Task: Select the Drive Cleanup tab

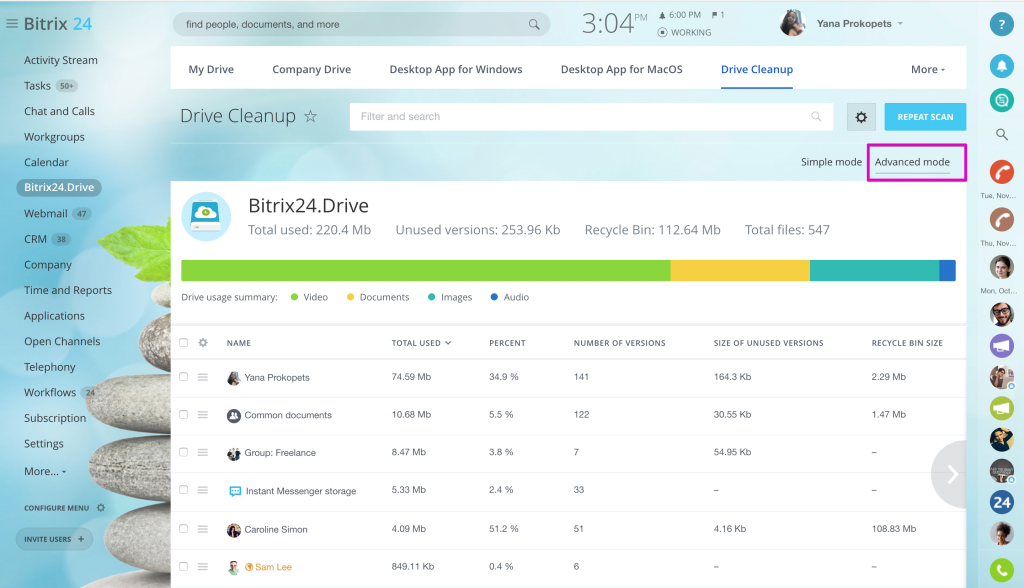Action: 757,69
